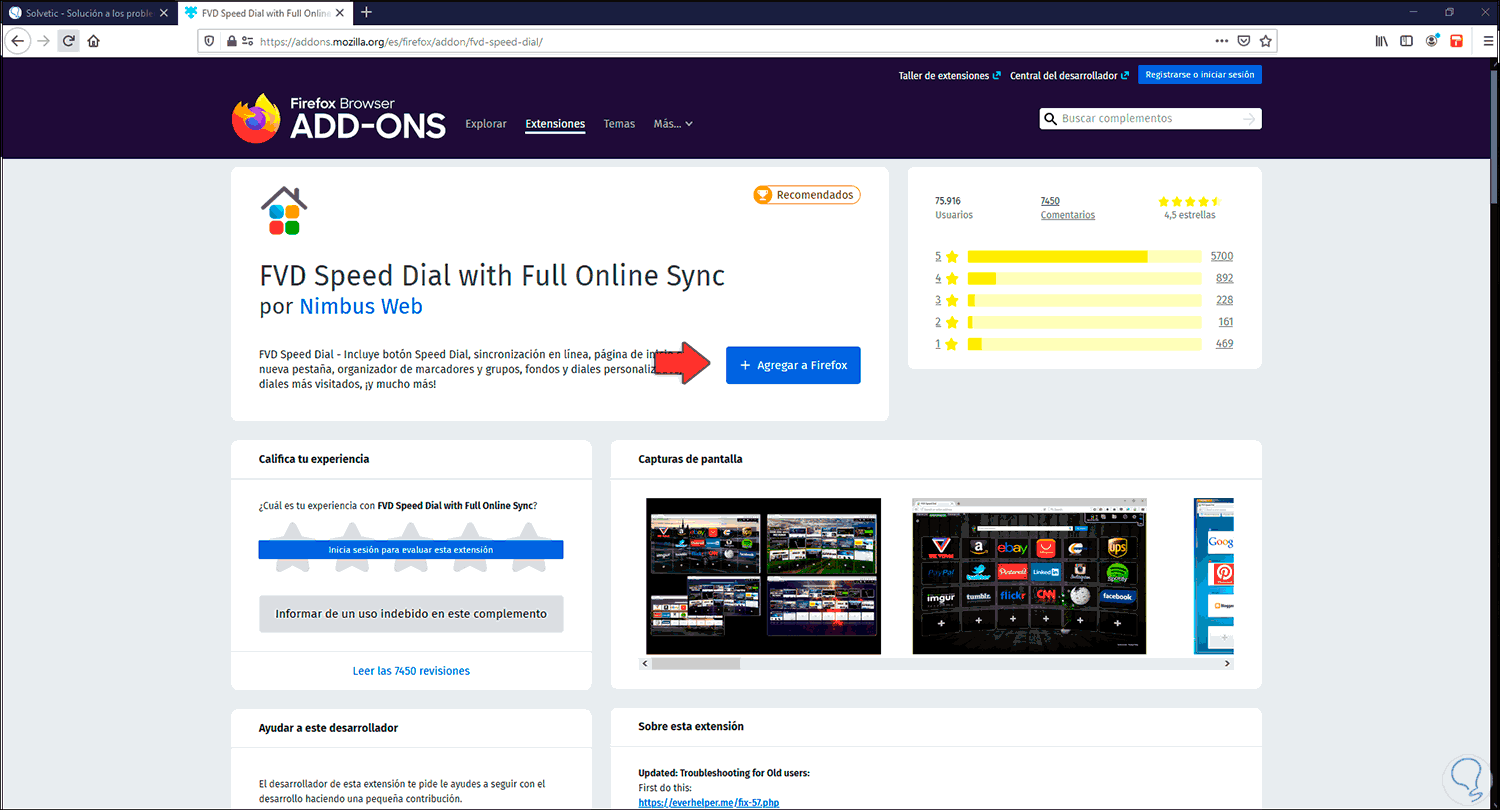Toggle the sidebar view icon
This screenshot has width=1500, height=810.
(1407, 41)
